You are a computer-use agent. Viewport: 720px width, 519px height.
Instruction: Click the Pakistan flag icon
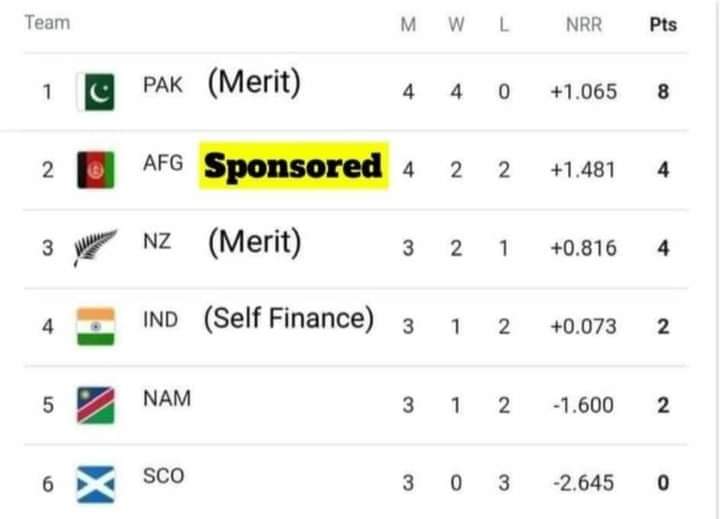[96, 92]
